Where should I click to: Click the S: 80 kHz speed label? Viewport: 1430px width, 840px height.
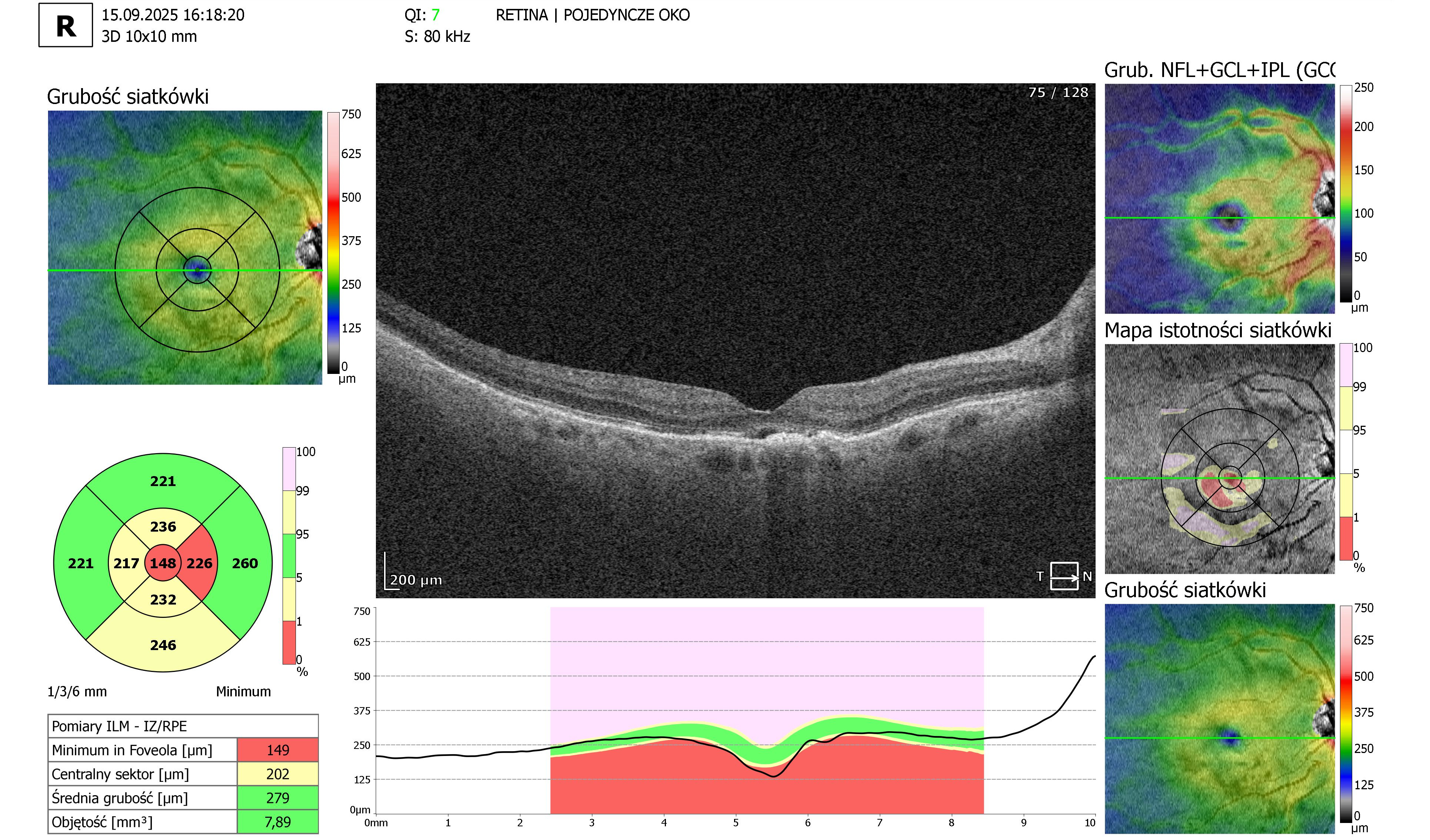pyautogui.click(x=437, y=36)
